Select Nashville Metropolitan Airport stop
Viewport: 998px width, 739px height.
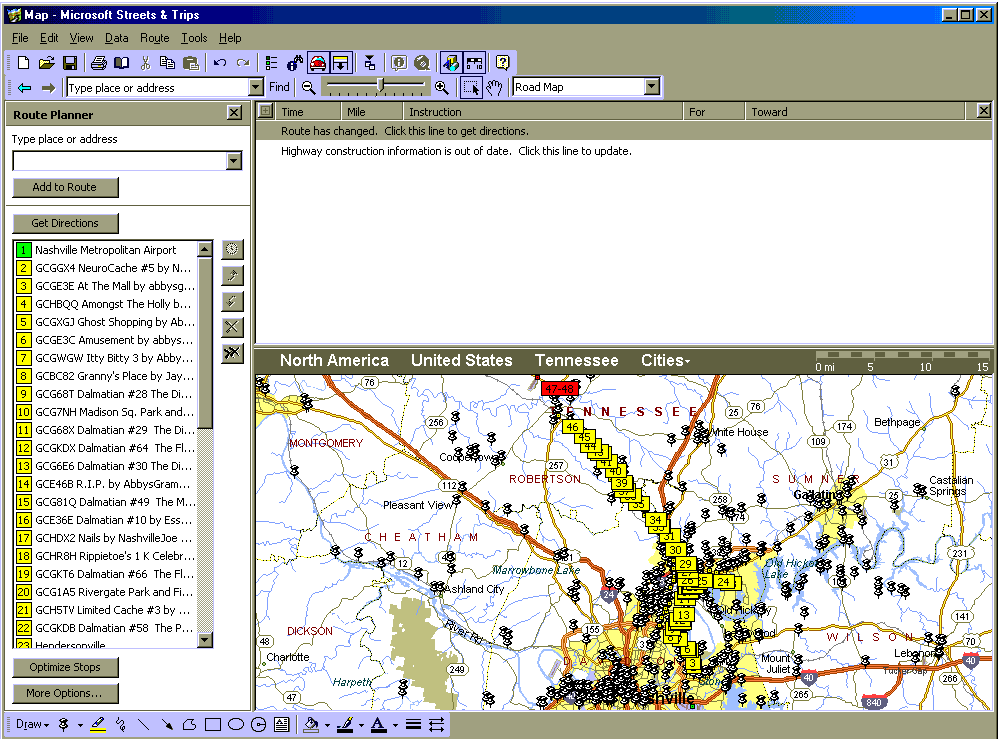coord(106,250)
